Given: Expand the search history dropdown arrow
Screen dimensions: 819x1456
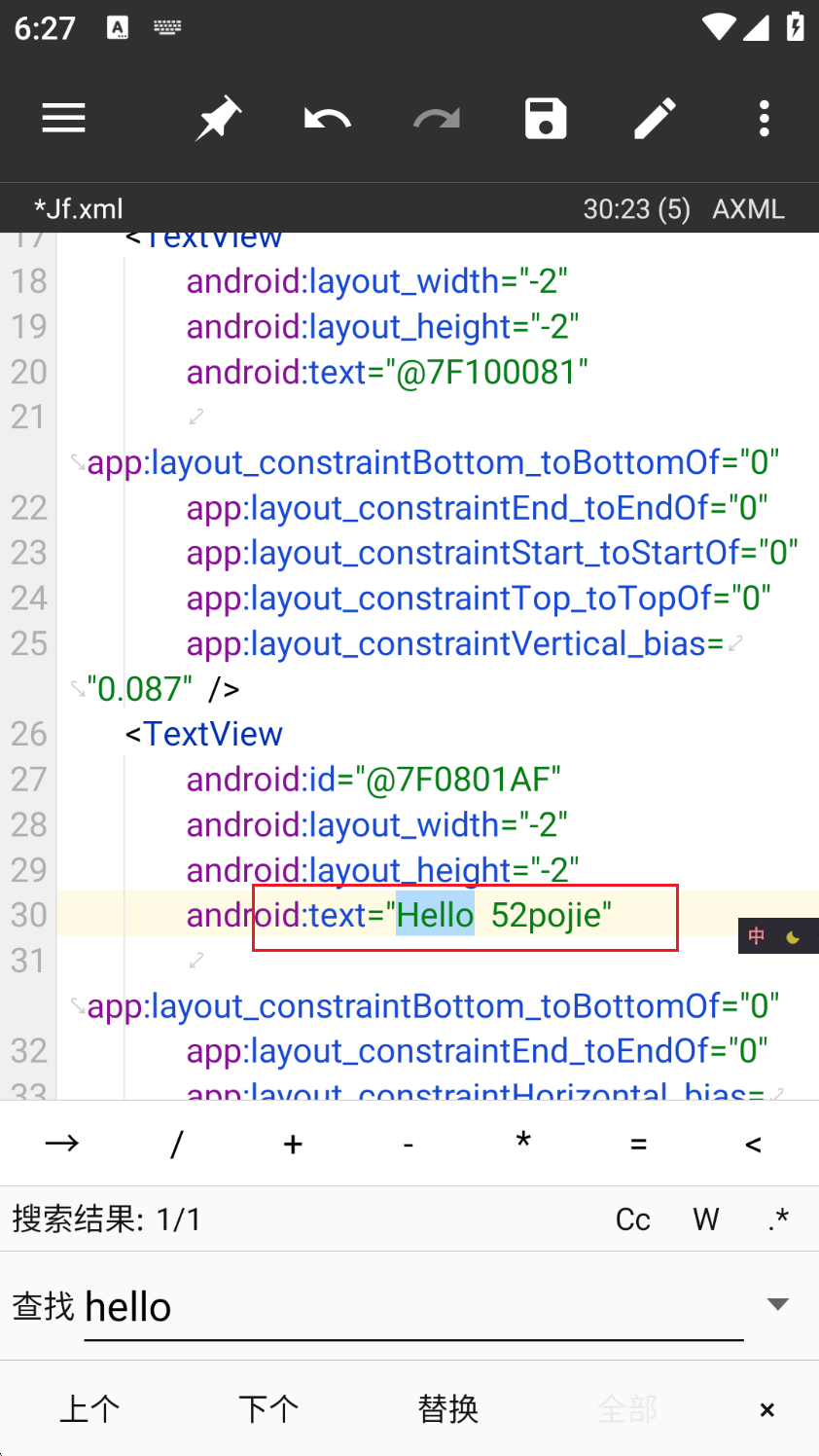Looking at the screenshot, I should click(x=778, y=1304).
